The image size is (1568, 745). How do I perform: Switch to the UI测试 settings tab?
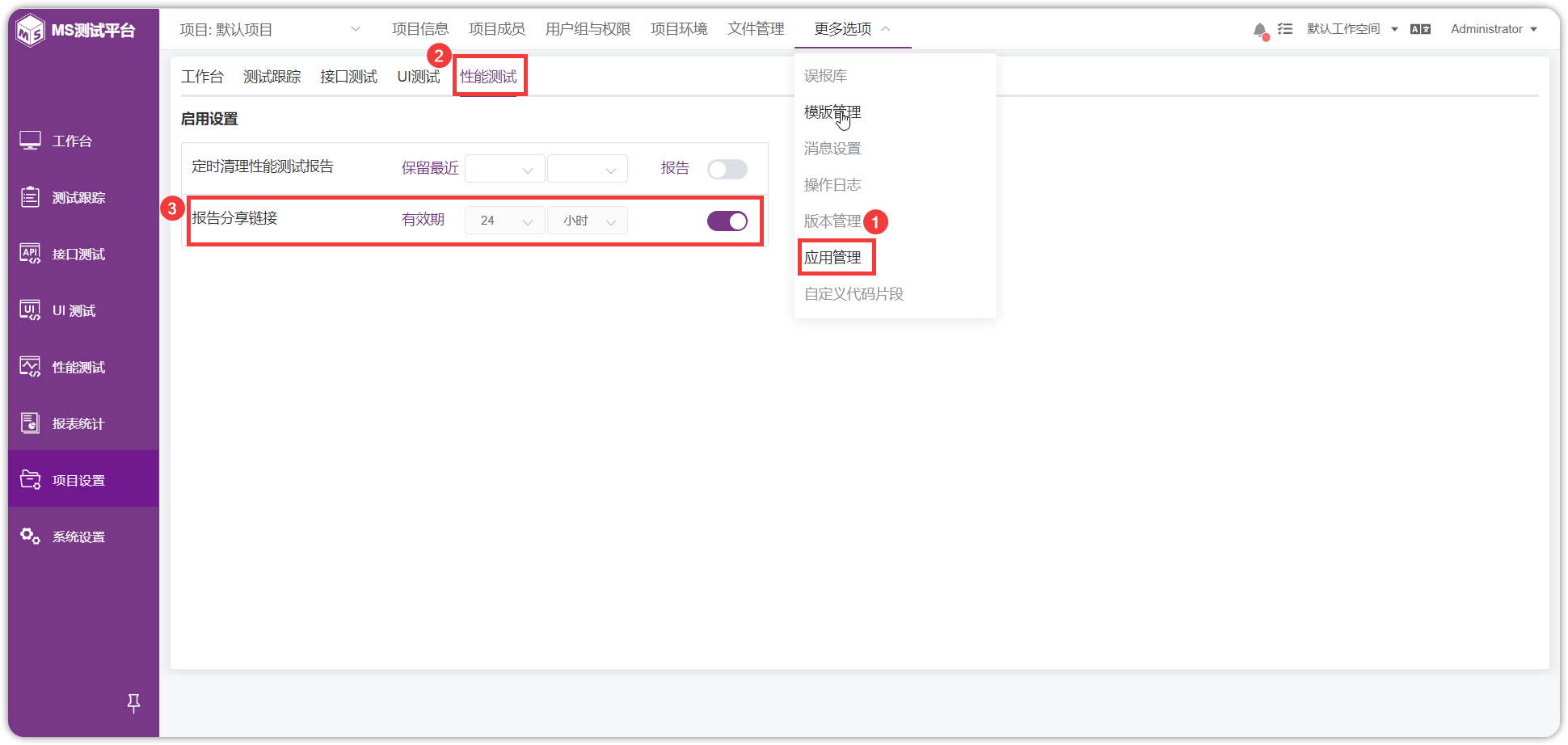coord(418,77)
